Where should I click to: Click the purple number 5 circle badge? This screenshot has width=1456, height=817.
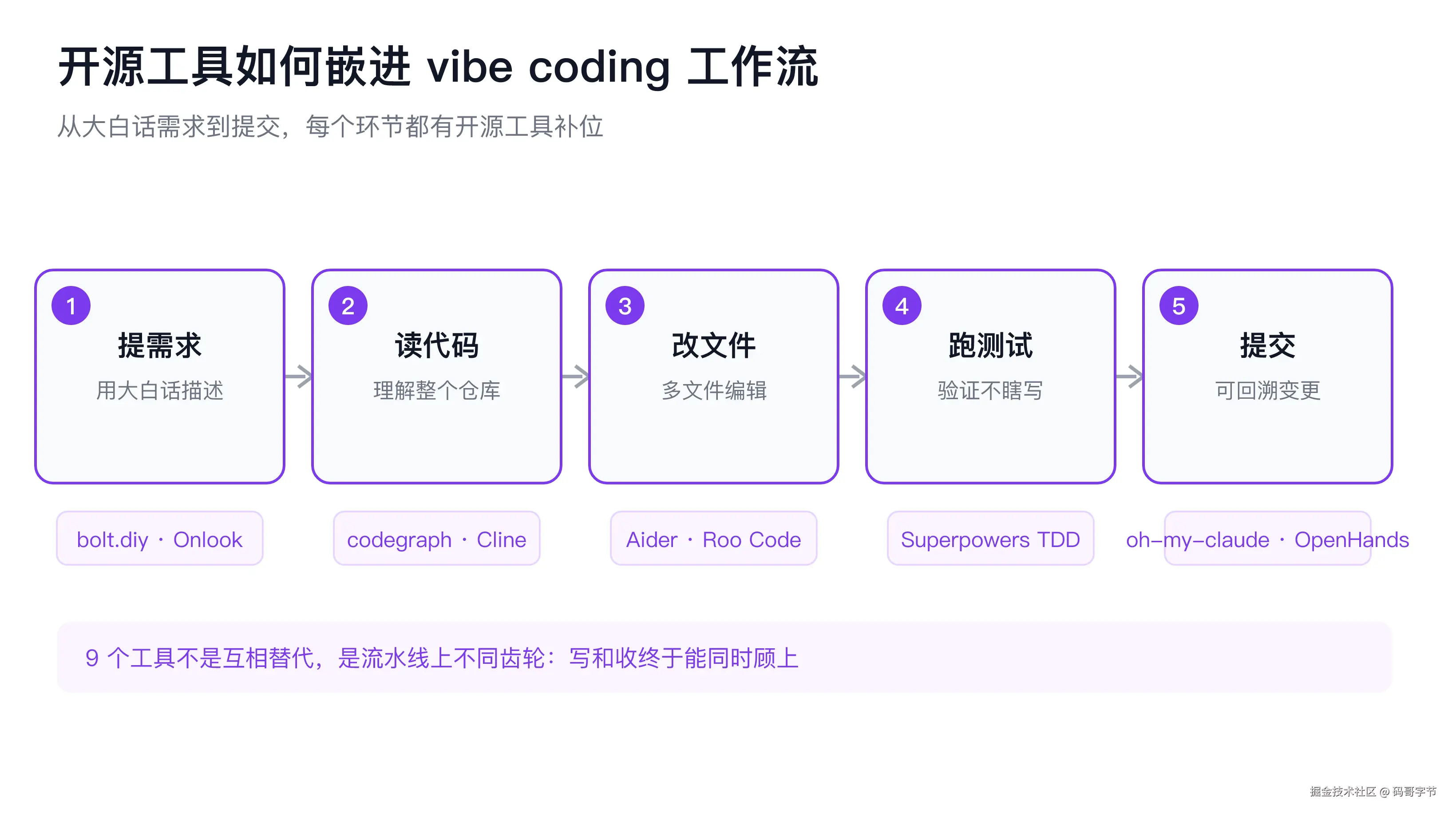pos(1179,306)
